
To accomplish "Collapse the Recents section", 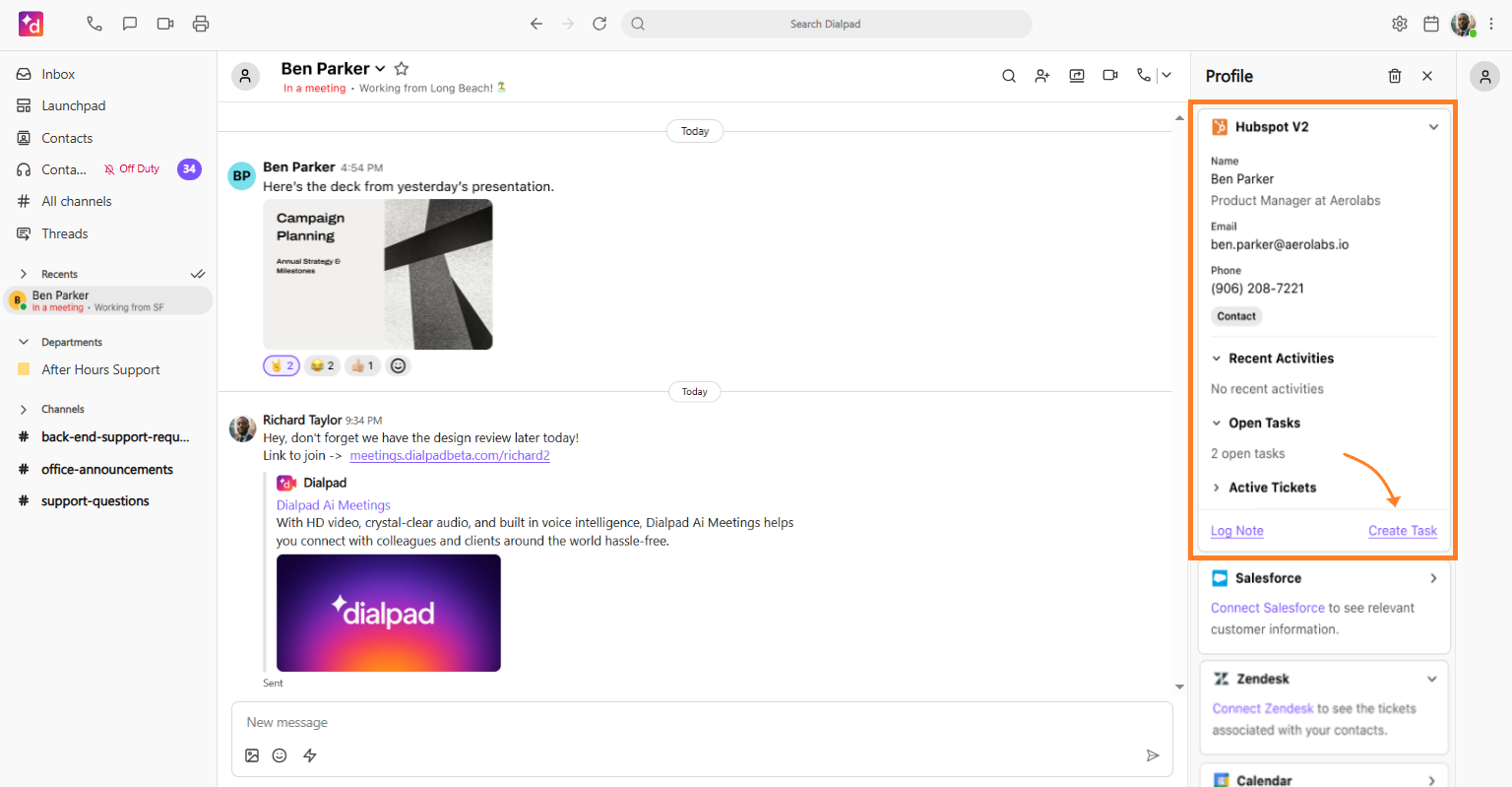I will point(24,274).
